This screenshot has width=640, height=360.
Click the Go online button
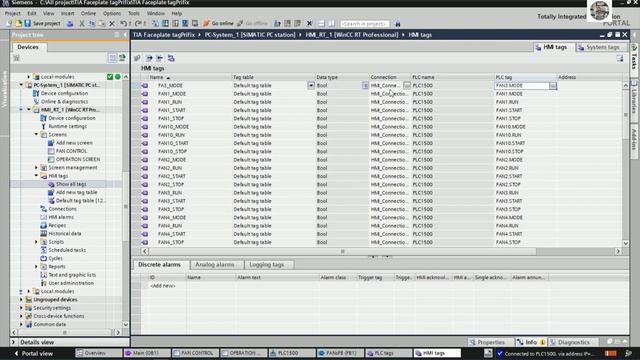click(218, 23)
